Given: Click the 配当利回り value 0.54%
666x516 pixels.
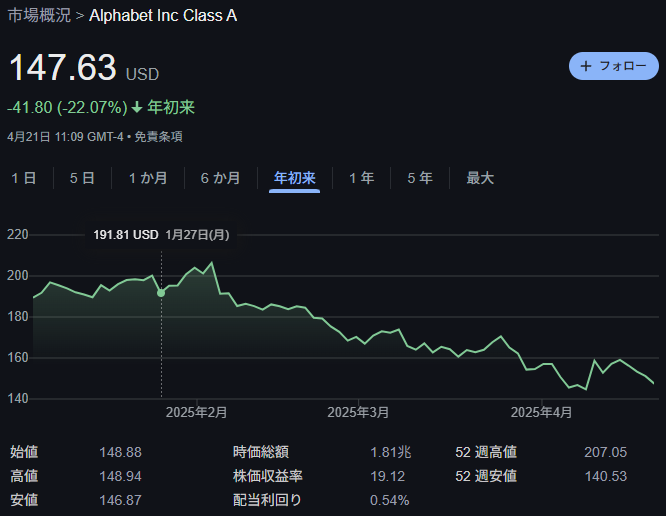Looking at the screenshot, I should [x=389, y=500].
